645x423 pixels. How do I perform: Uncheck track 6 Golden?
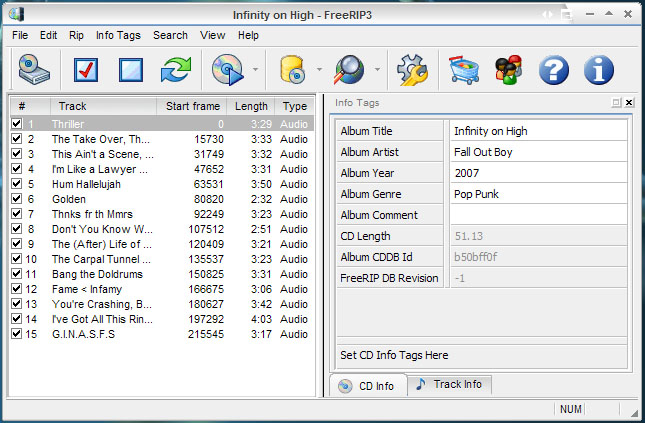[16, 198]
